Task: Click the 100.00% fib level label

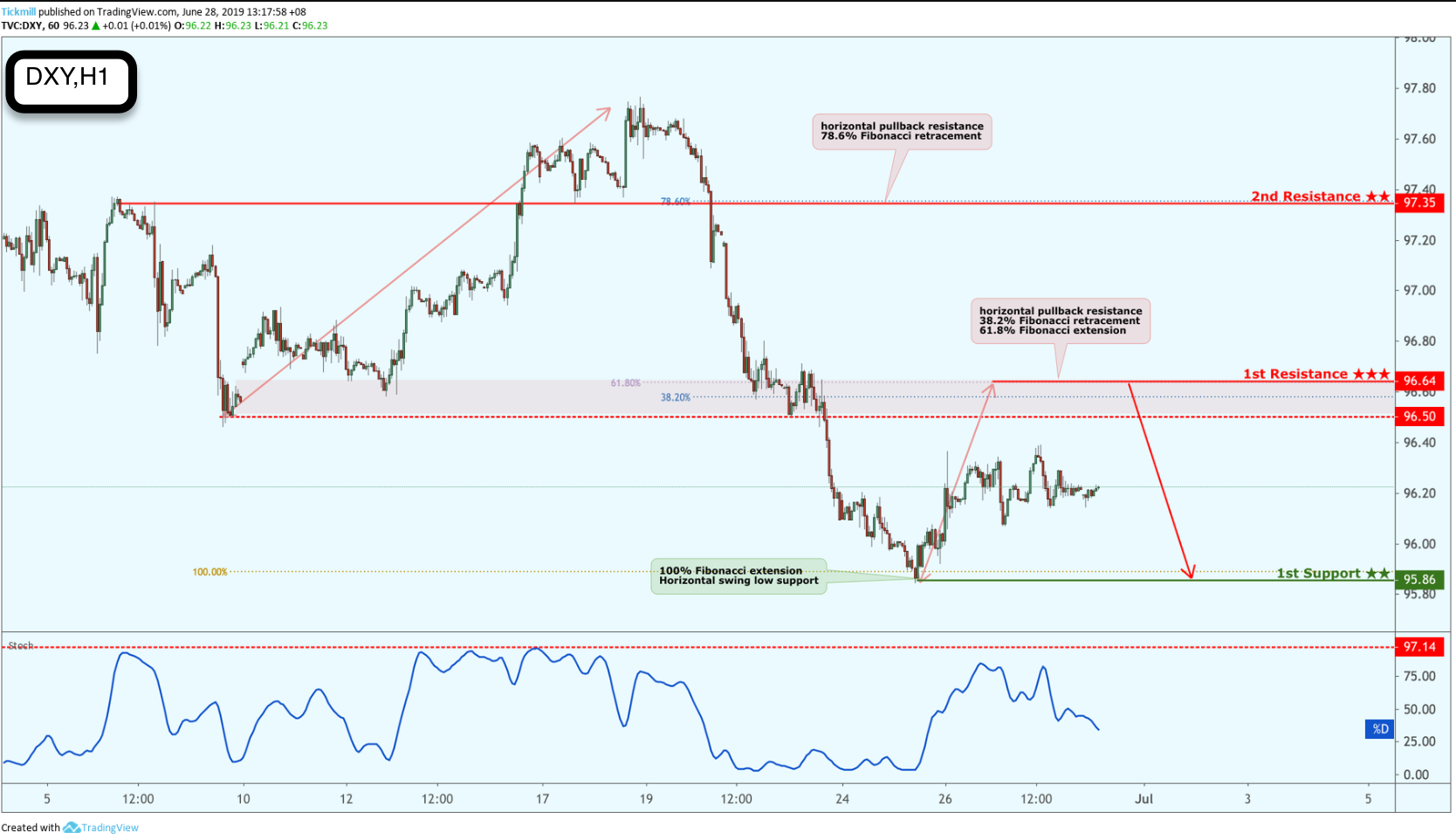Action: 209,572
